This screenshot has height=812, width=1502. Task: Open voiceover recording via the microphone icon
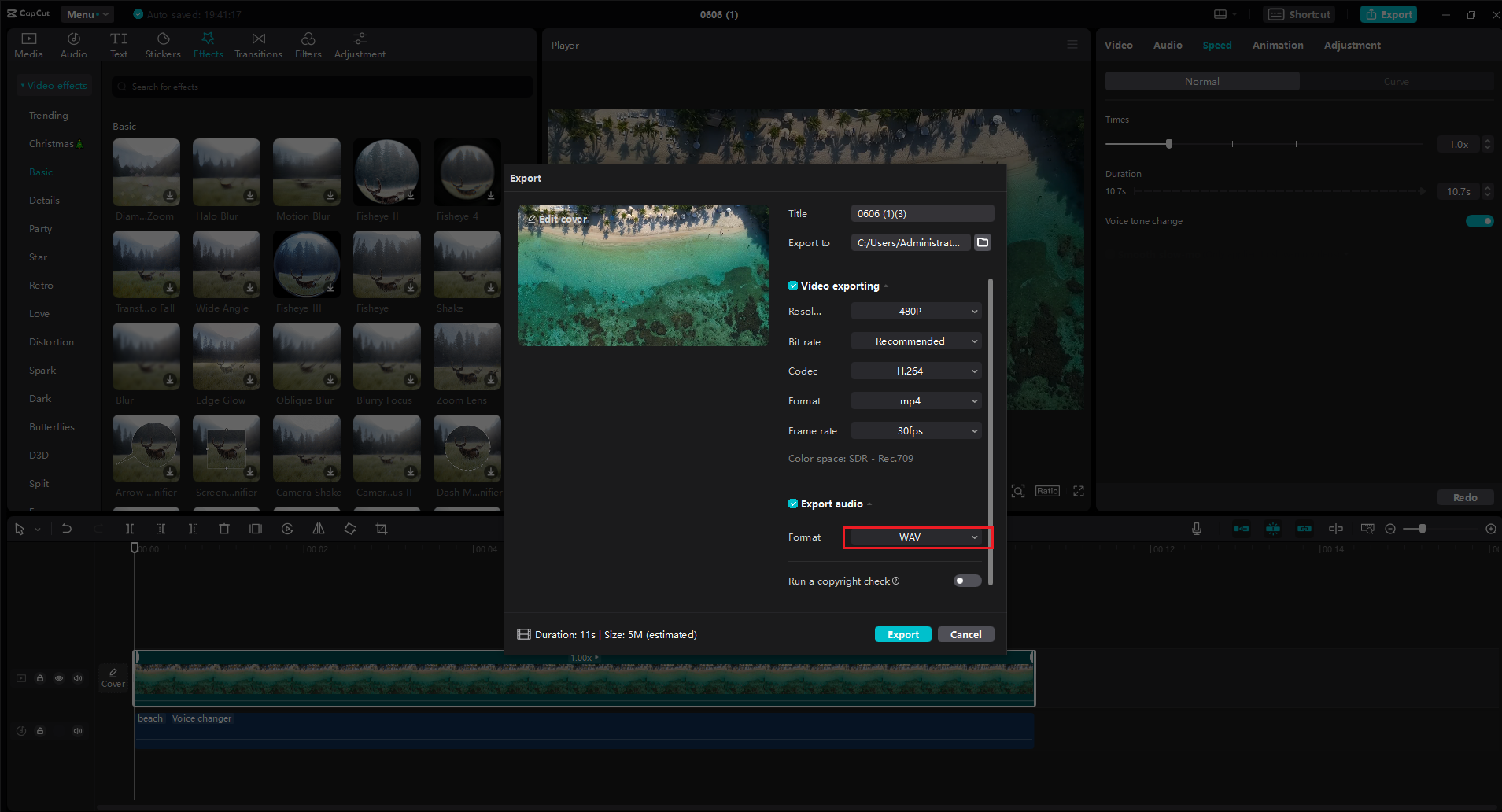click(x=1197, y=528)
